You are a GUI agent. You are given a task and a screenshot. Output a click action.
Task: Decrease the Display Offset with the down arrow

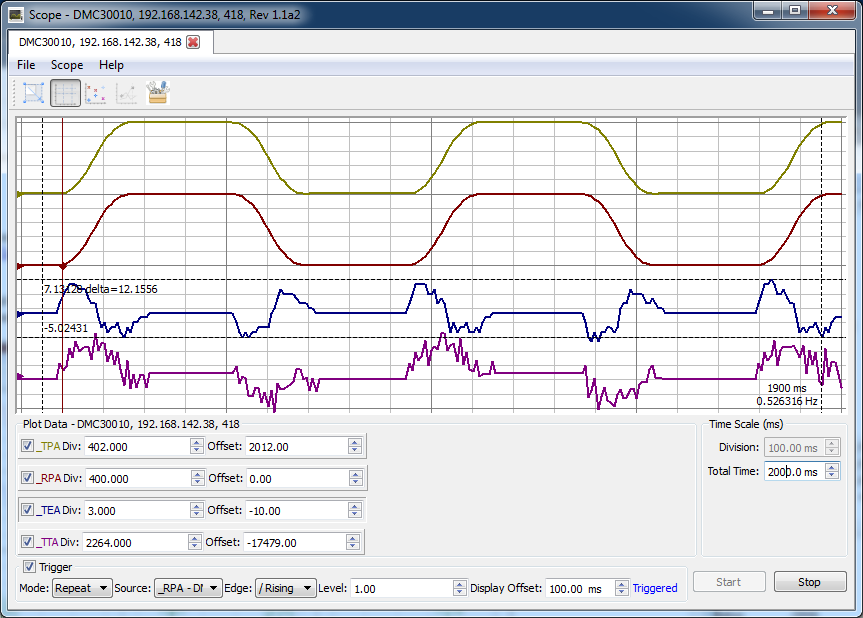621,592
